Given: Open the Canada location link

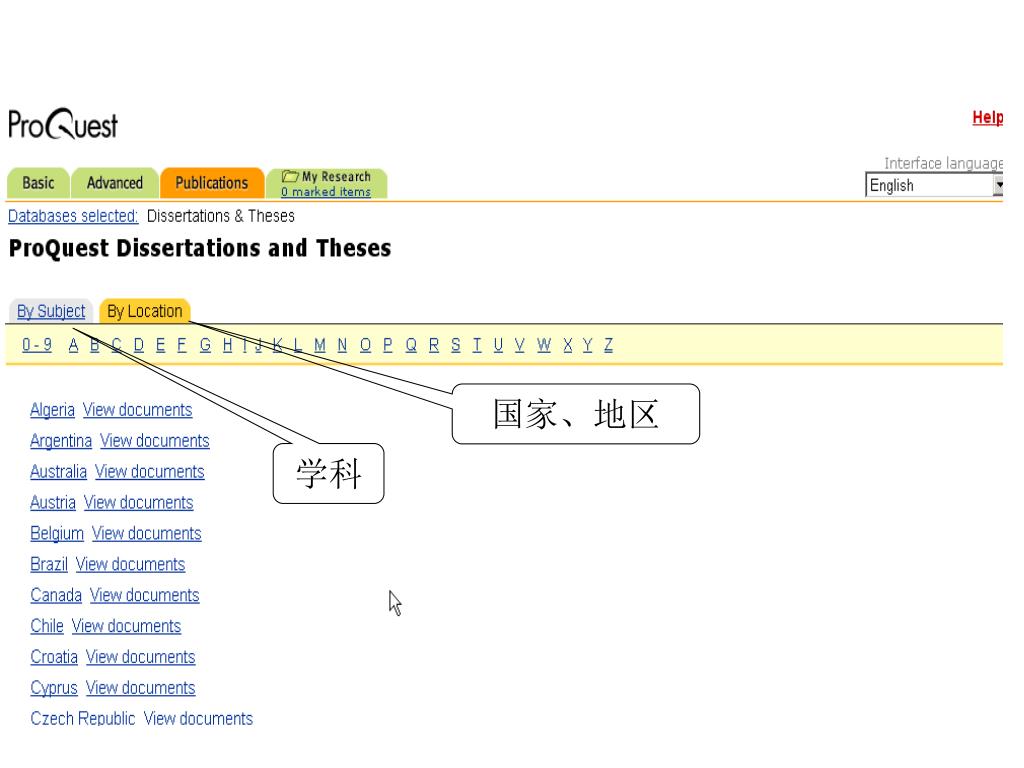Looking at the screenshot, I should click(56, 595).
